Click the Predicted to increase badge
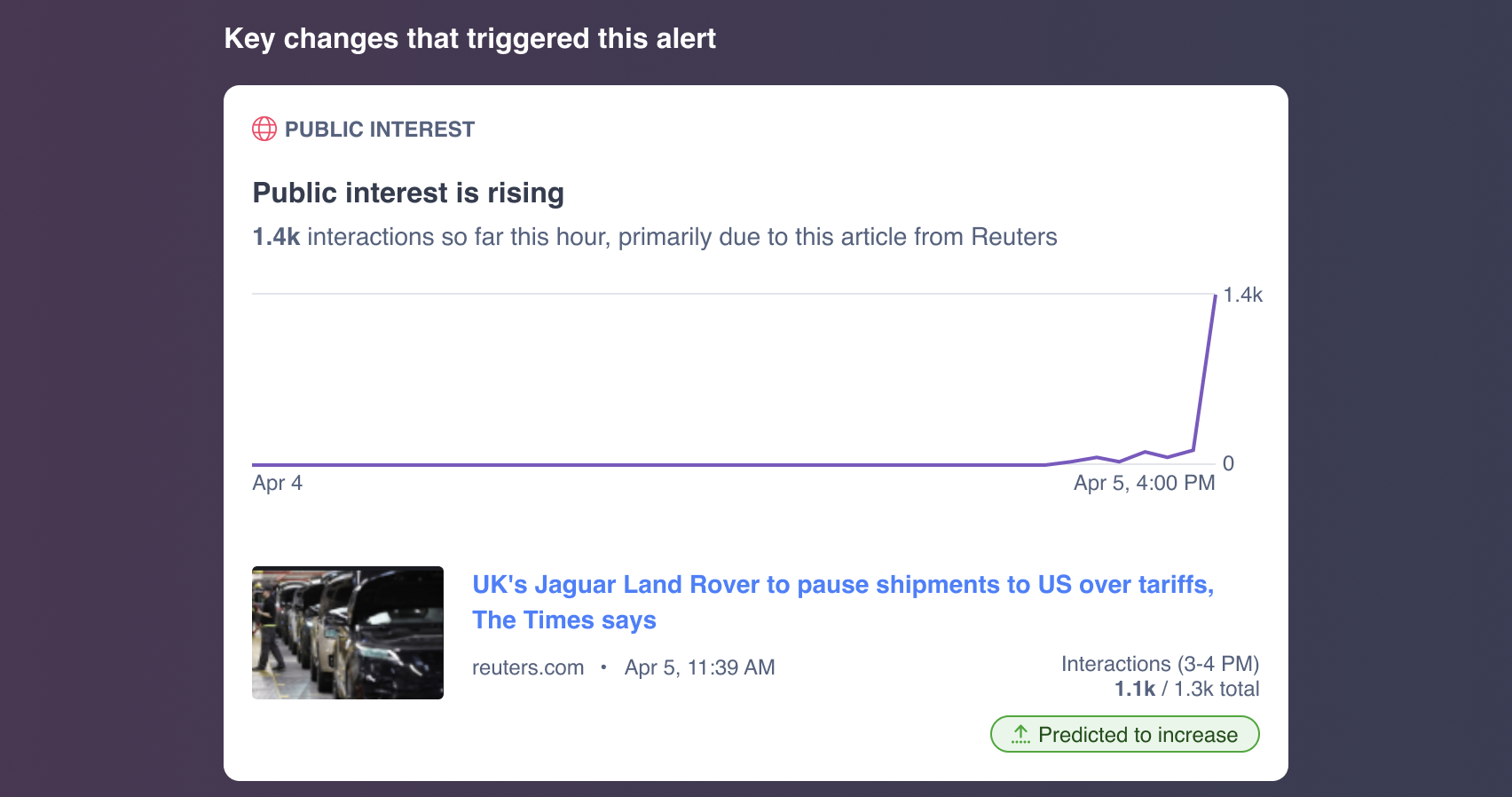Screen dimensions: 1512x797 [1124, 735]
